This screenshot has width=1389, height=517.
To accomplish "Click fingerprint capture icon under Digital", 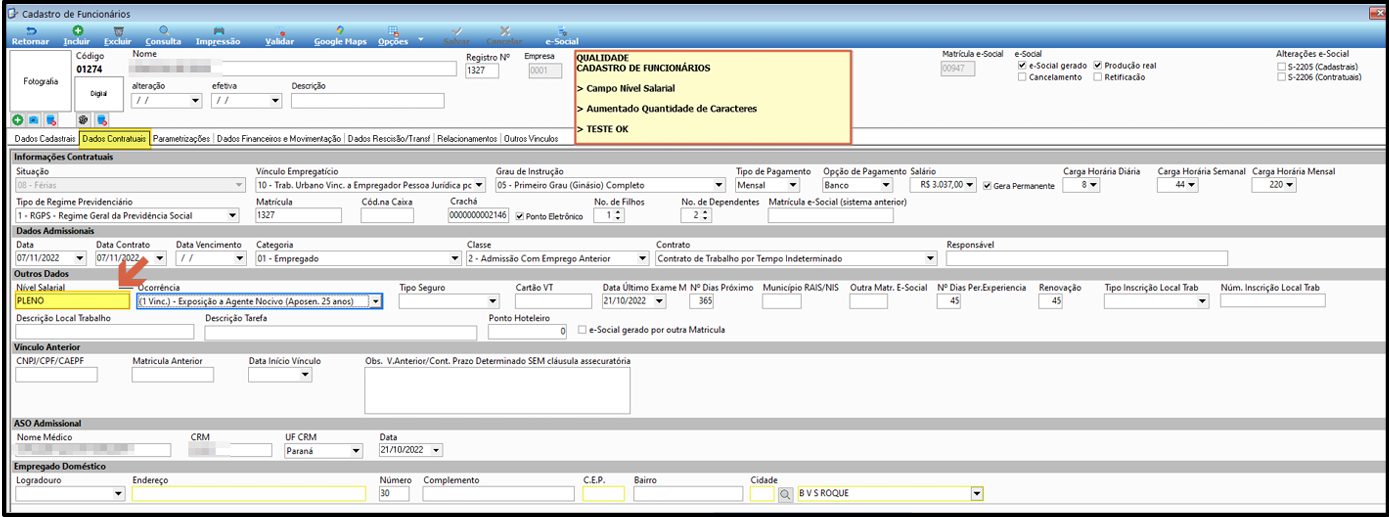I will (x=83, y=119).
